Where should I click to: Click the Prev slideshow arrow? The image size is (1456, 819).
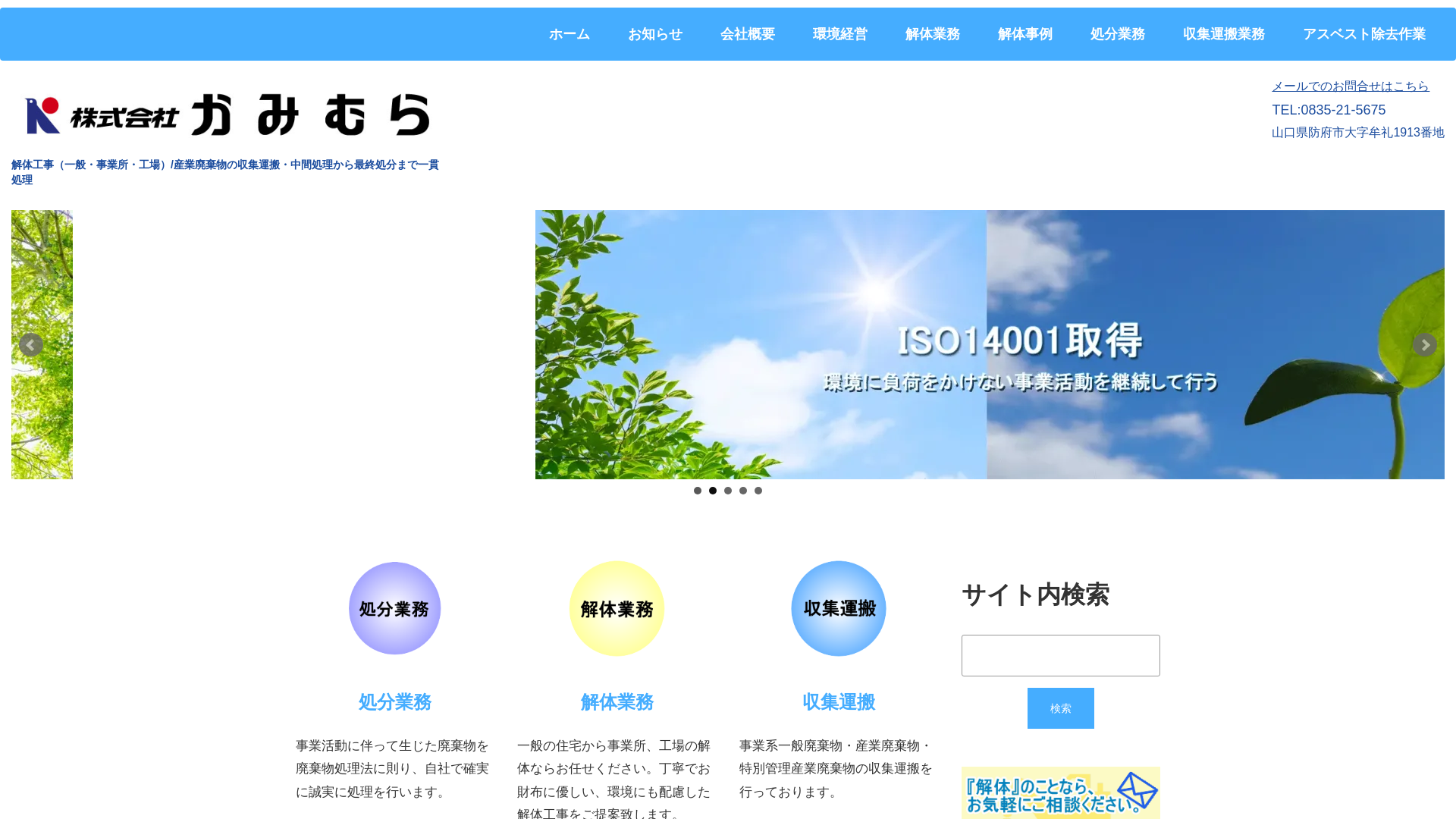(30, 345)
